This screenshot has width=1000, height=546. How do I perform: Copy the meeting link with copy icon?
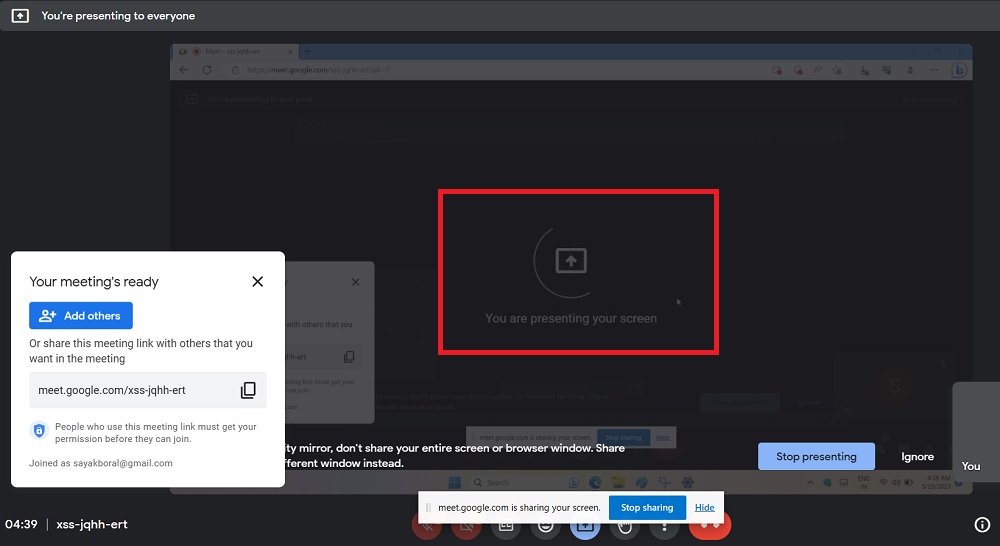248,390
